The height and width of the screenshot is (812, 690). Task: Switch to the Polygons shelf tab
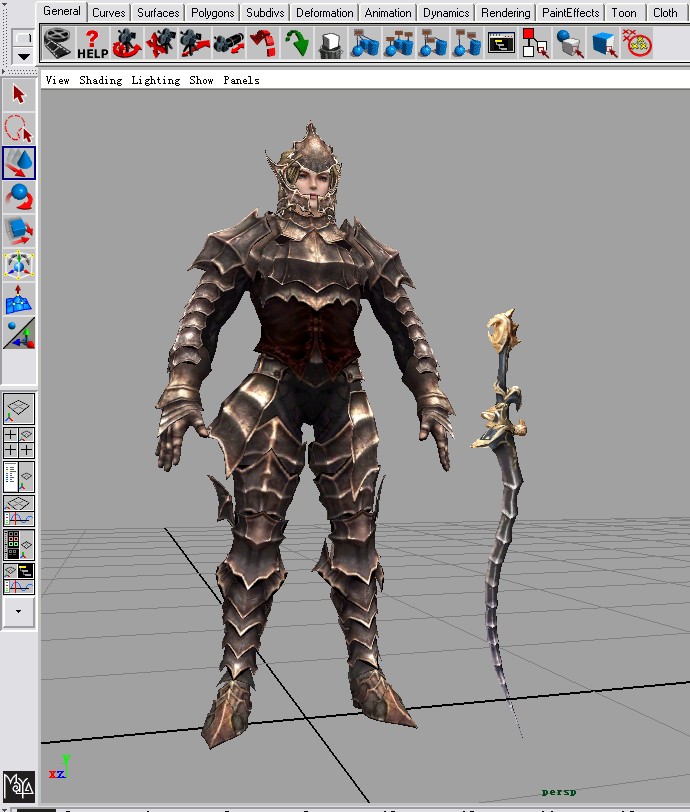pos(212,12)
